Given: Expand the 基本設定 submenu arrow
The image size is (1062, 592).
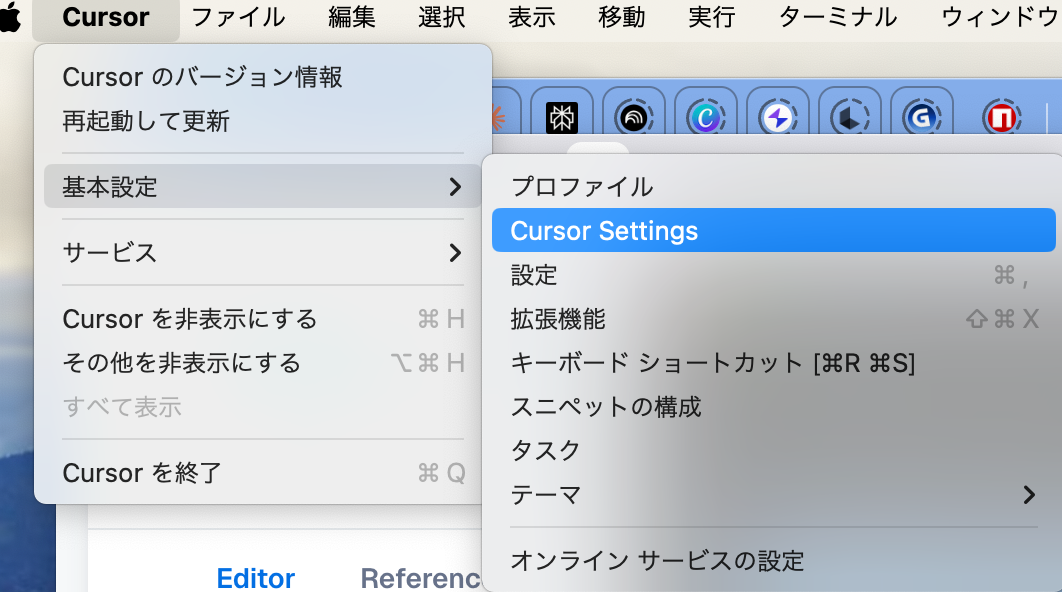Looking at the screenshot, I should tap(455, 187).
